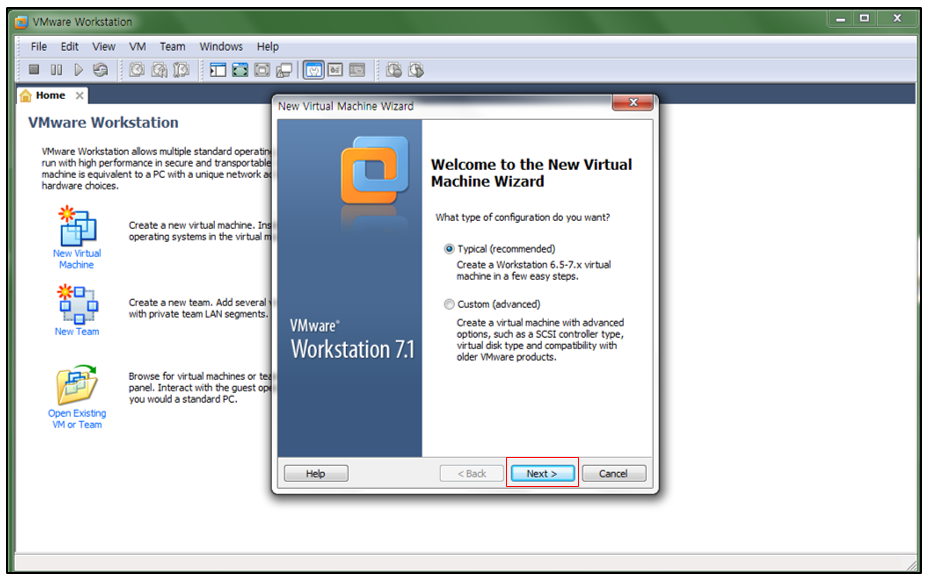Image resolution: width=927 pixels, height=579 pixels.
Task: Click the Next > button in the wizard
Action: 542,474
